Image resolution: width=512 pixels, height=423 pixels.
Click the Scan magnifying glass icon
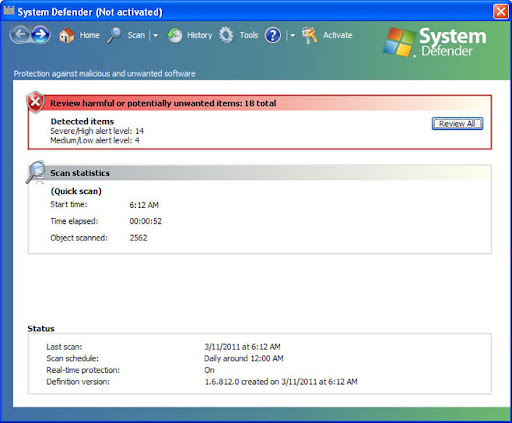click(114, 35)
